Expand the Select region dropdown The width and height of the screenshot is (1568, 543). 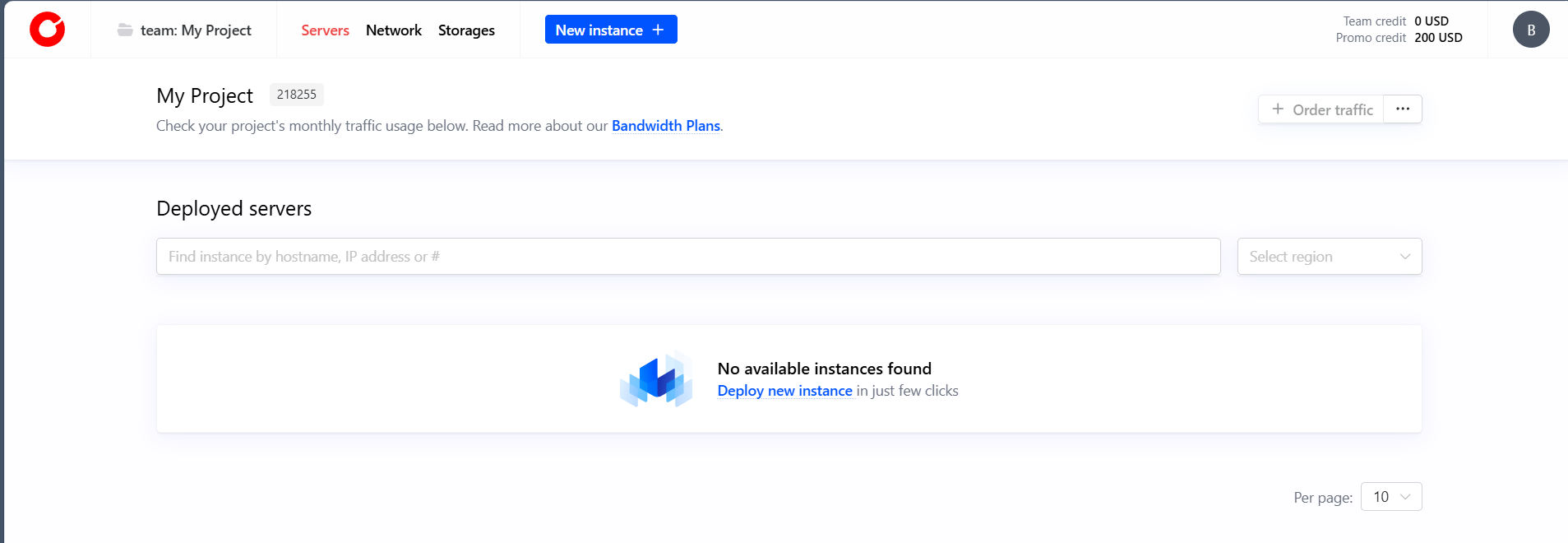[1329, 257]
